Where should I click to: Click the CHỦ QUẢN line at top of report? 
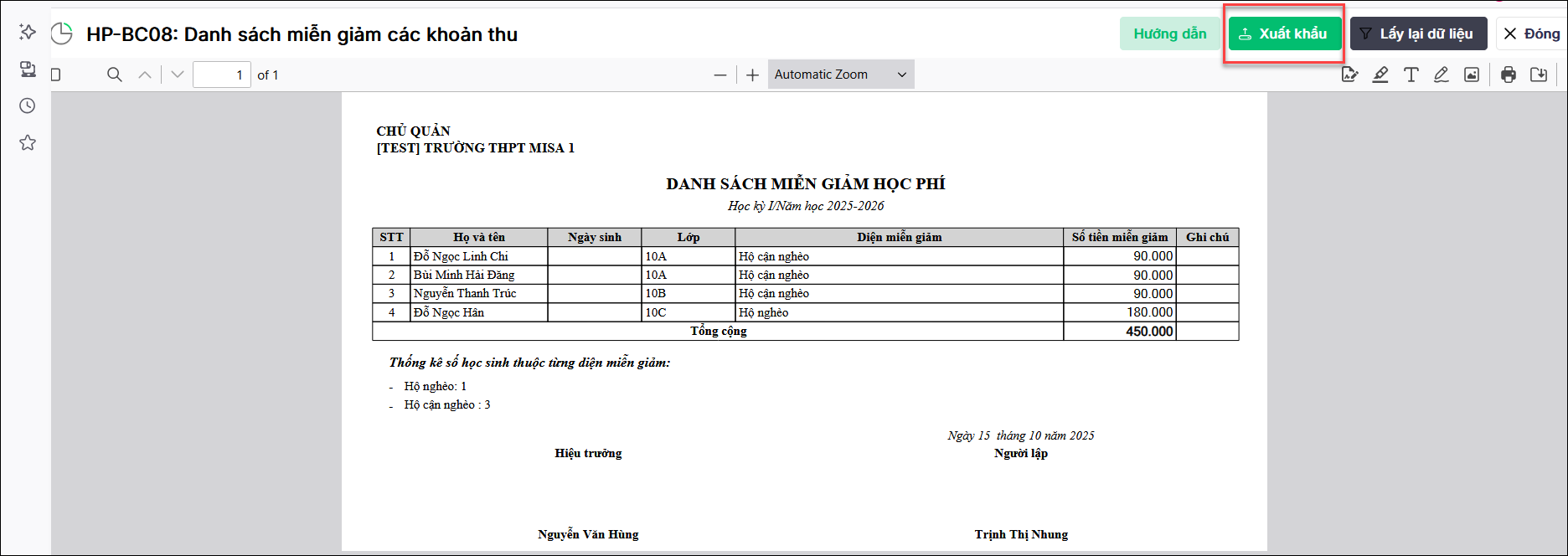[413, 131]
